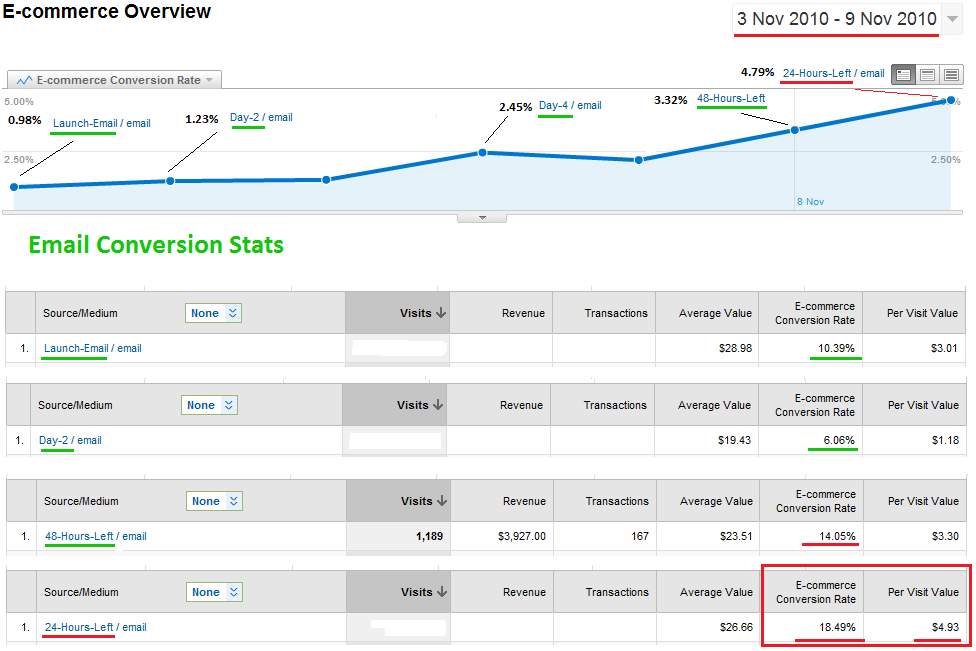Image resolution: width=976 pixels, height=651 pixels.
Task: Open the date range 3 Nov 2010 - 9 Nov 2010
Action: pyautogui.click(x=837, y=19)
